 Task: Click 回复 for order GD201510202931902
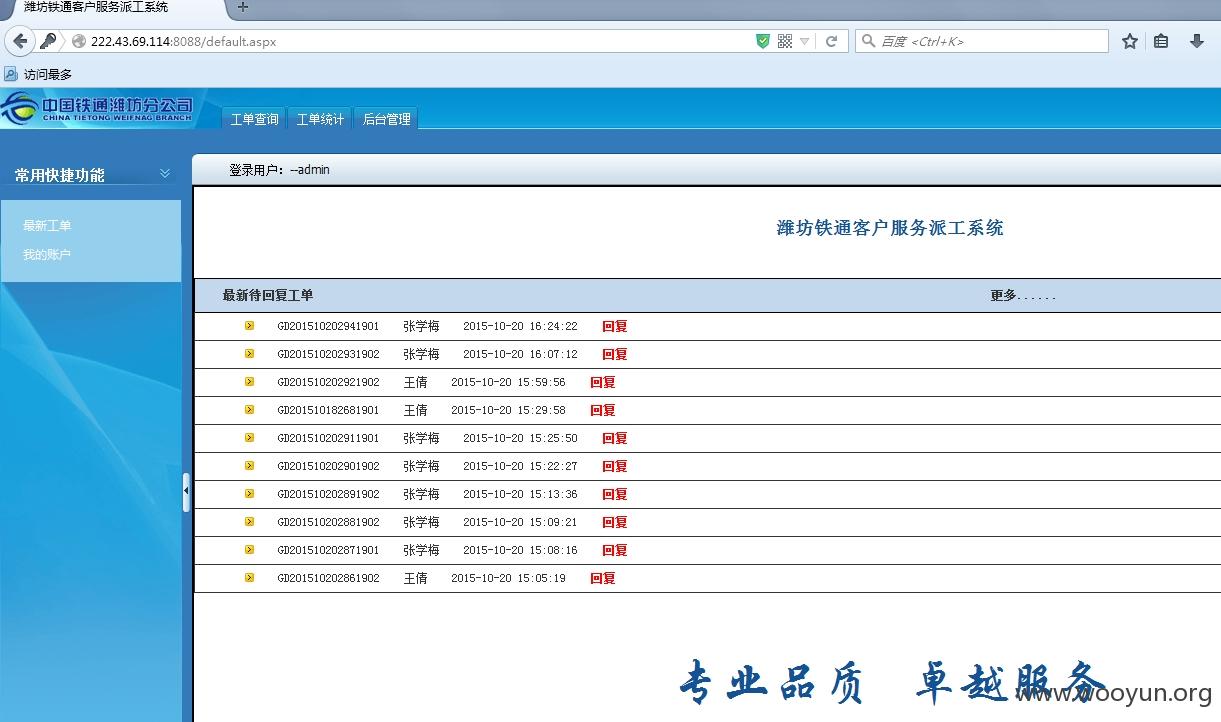[x=615, y=354]
